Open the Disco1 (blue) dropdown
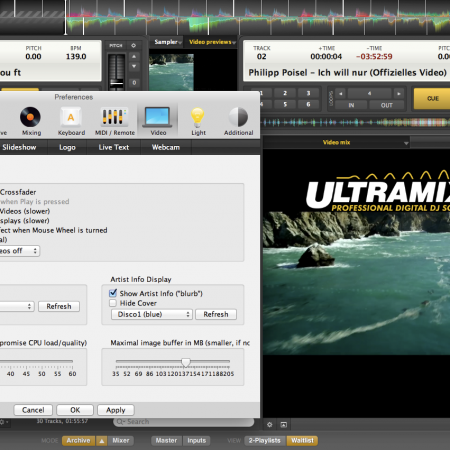This screenshot has height=450, width=450. click(x=152, y=314)
